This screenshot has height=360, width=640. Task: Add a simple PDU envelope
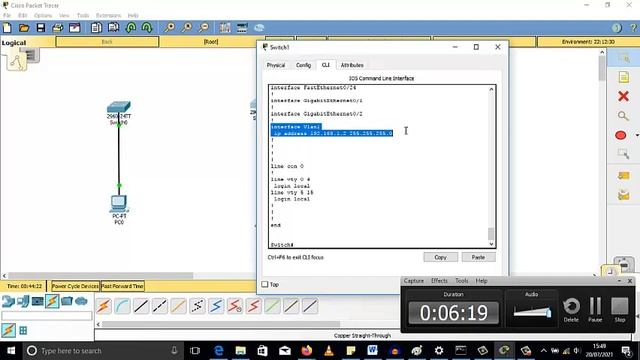point(623,176)
